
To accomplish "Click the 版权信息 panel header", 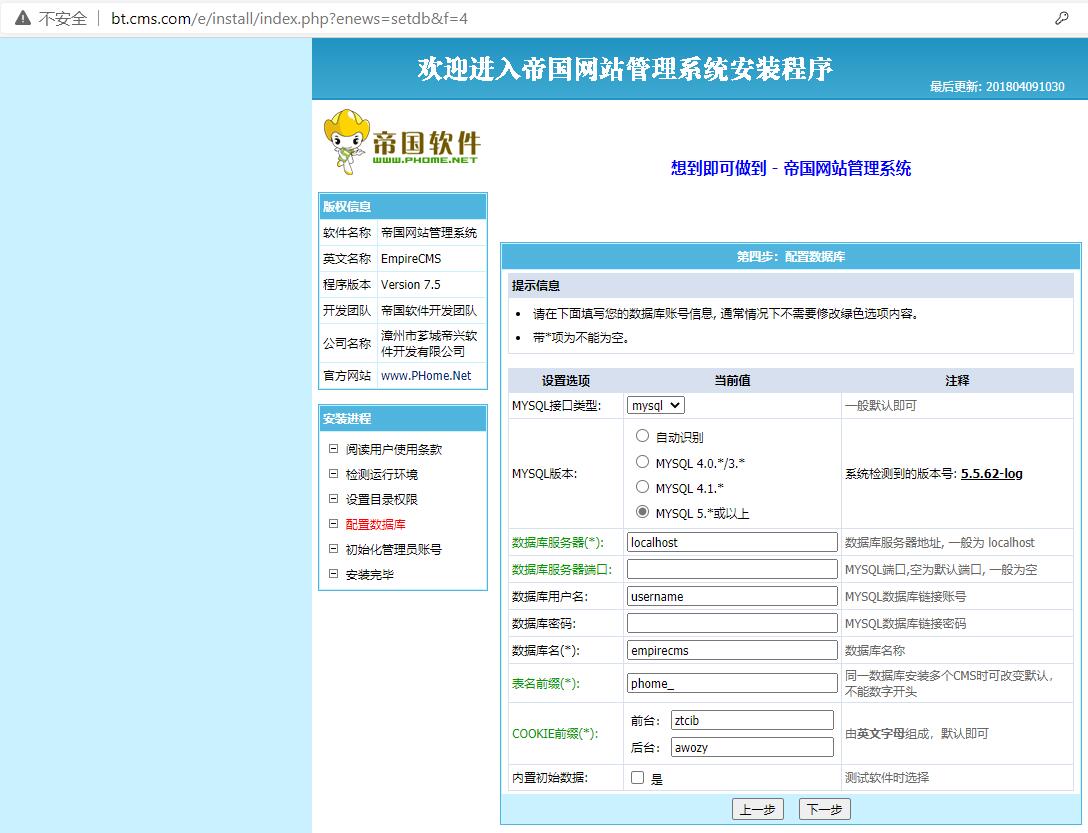I will tap(402, 207).
